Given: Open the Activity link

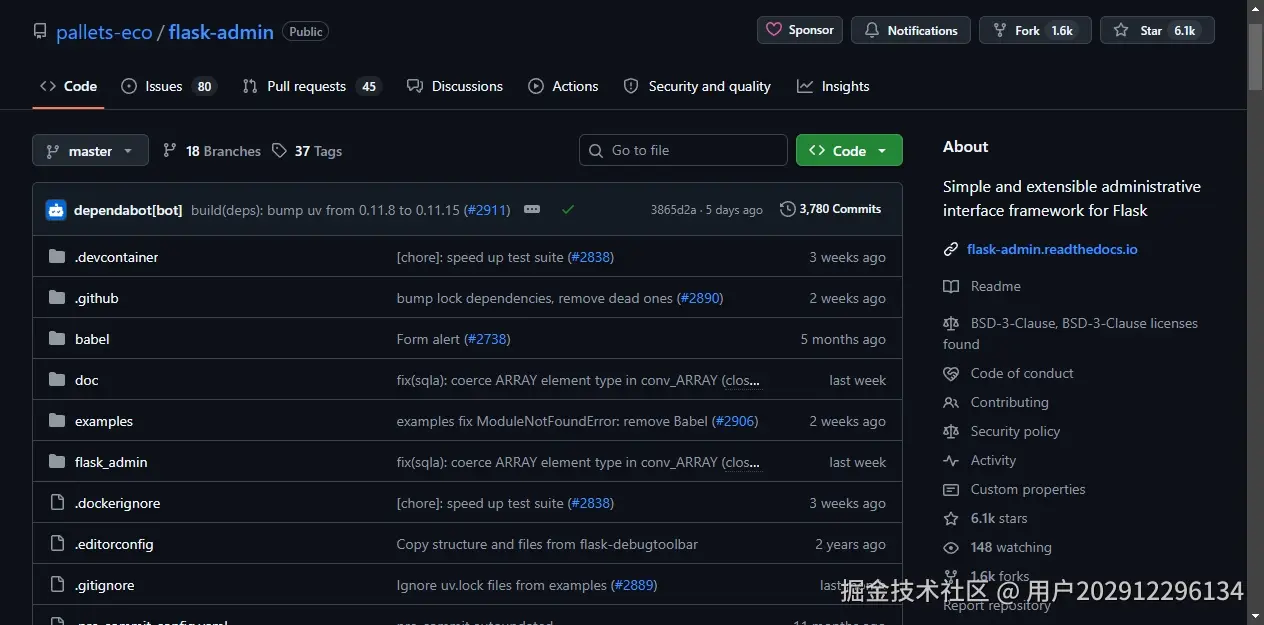Looking at the screenshot, I should pyautogui.click(x=993, y=460).
